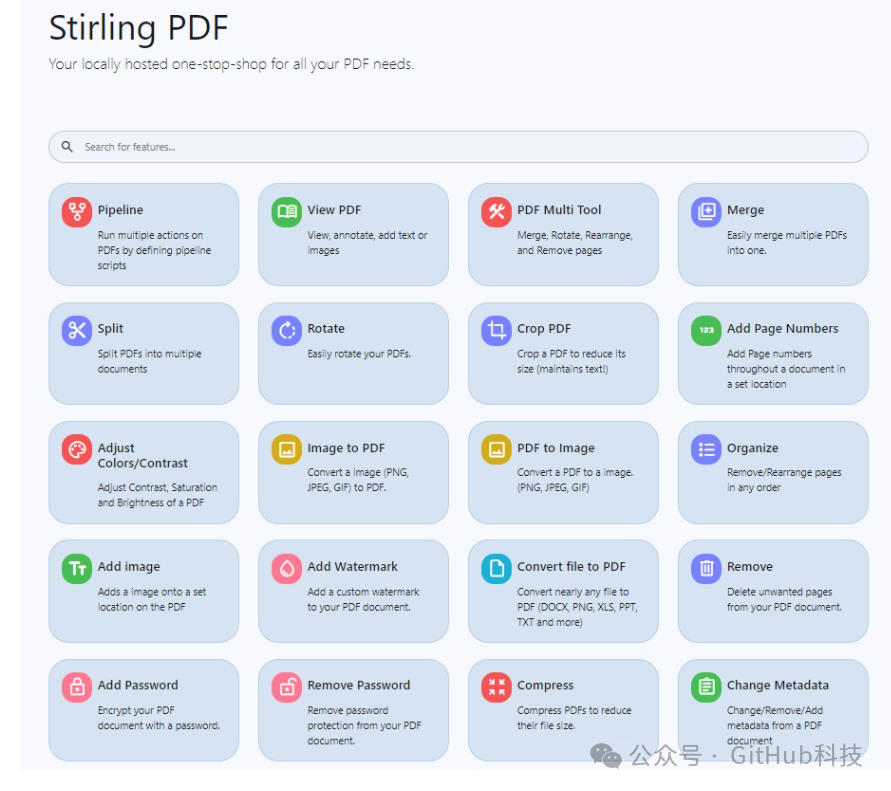
Task: Click the Compress arrows icon
Action: [x=496, y=687]
